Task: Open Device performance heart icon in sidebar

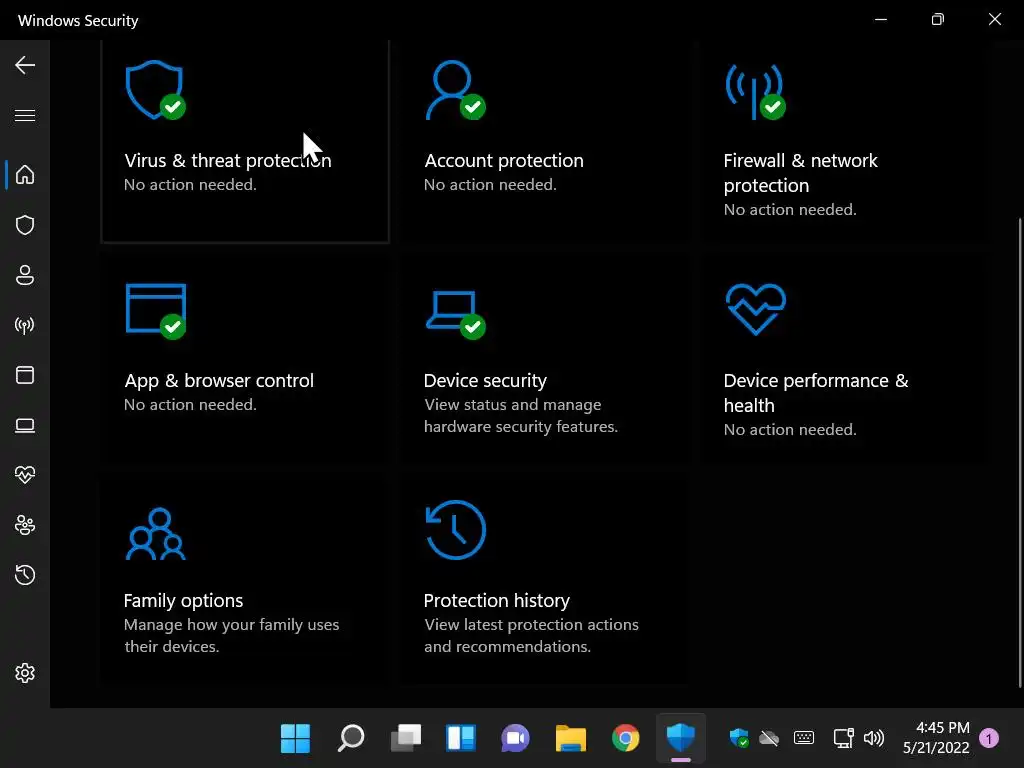Action: 25,475
